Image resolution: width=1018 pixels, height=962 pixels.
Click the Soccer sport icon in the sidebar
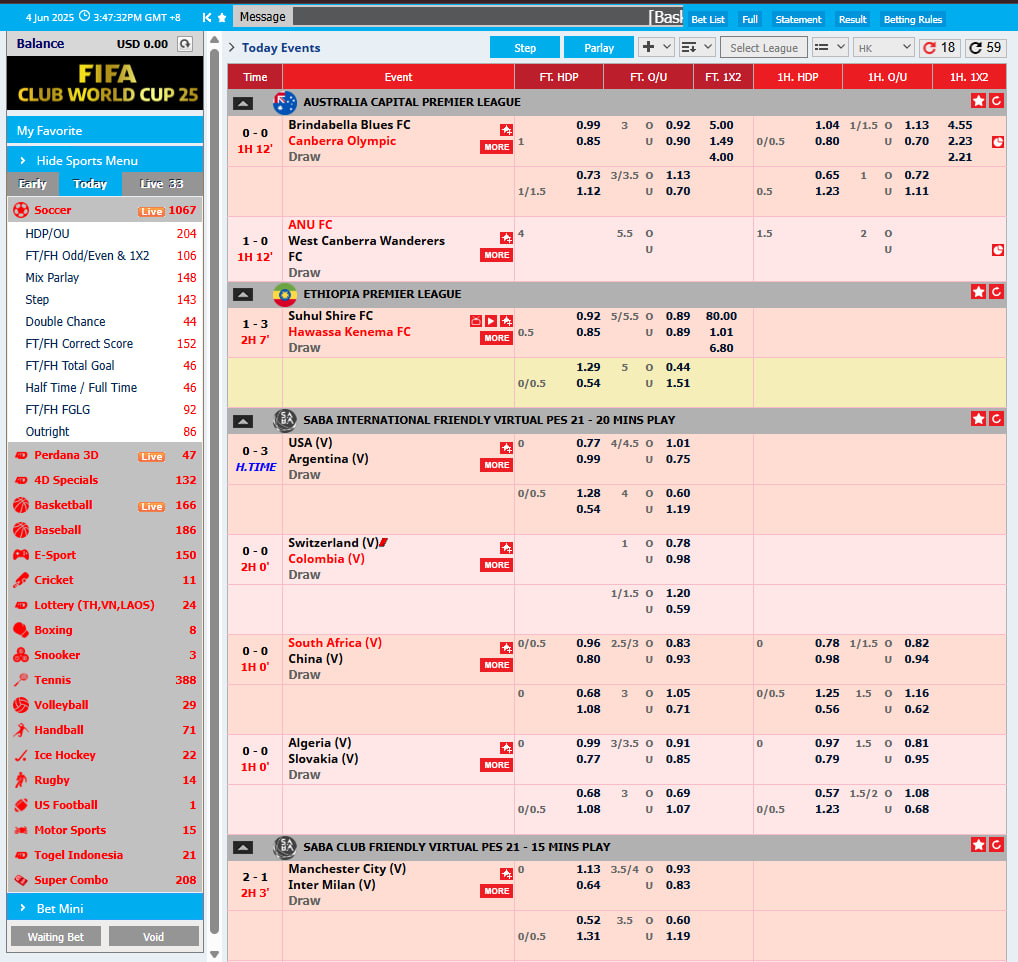pos(20,210)
